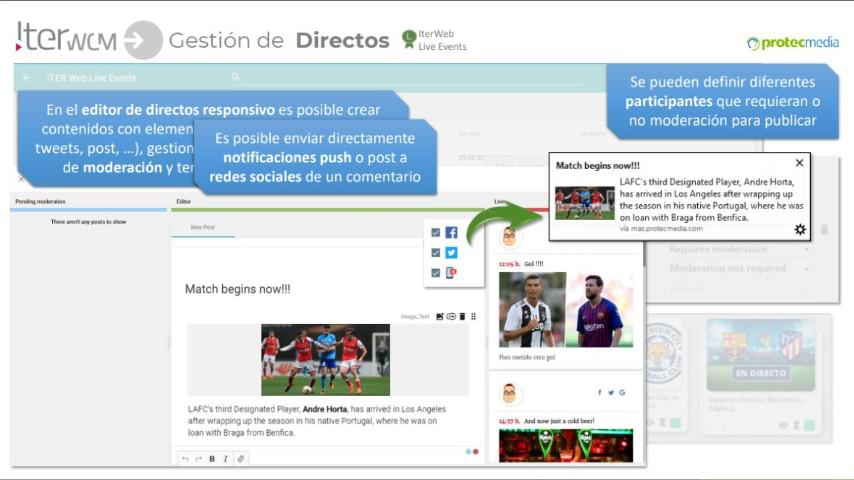Screen dimensions: 854x480
Task: Click the red color dot below the editor
Action: point(475,452)
